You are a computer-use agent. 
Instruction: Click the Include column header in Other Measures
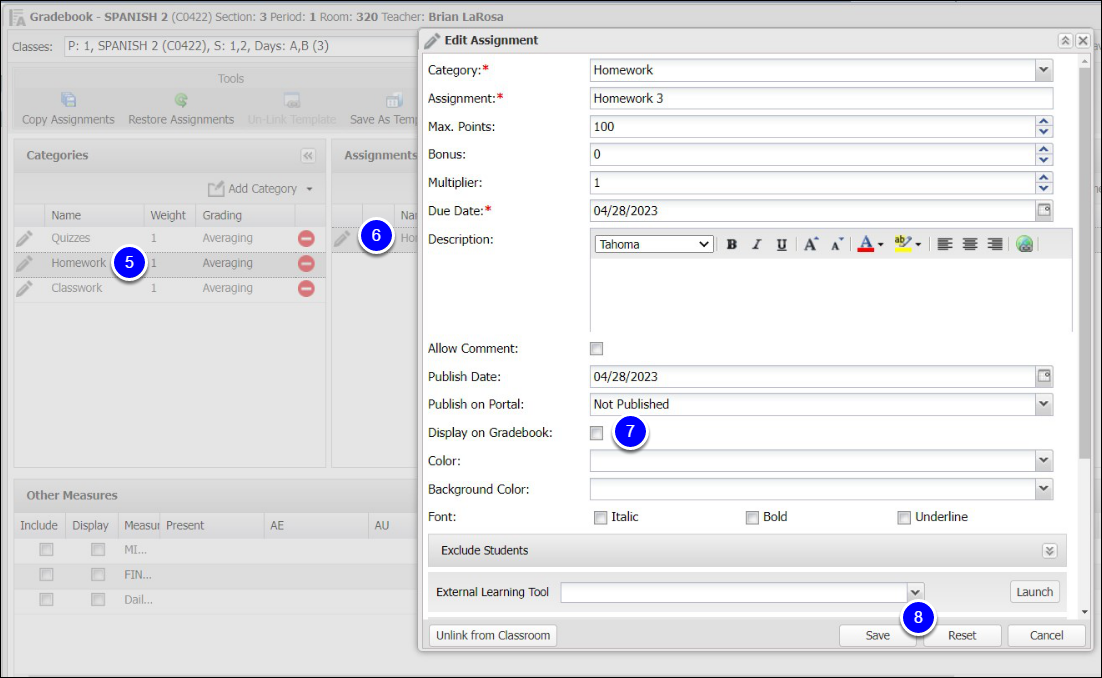pyautogui.click(x=39, y=525)
